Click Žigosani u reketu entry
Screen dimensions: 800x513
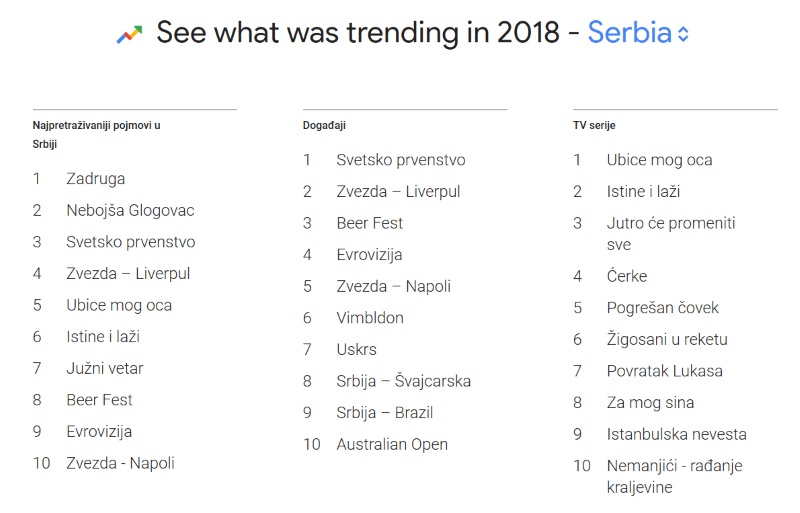(667, 339)
